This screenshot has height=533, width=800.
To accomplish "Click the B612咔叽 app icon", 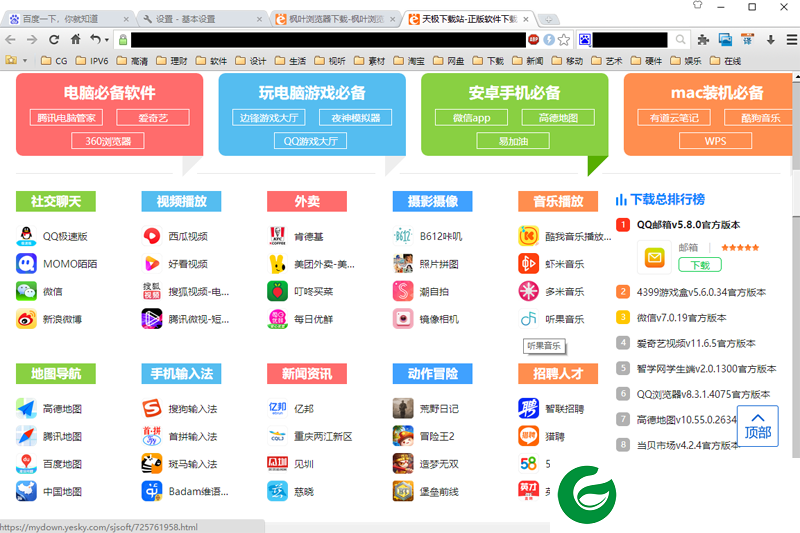I will 403,236.
